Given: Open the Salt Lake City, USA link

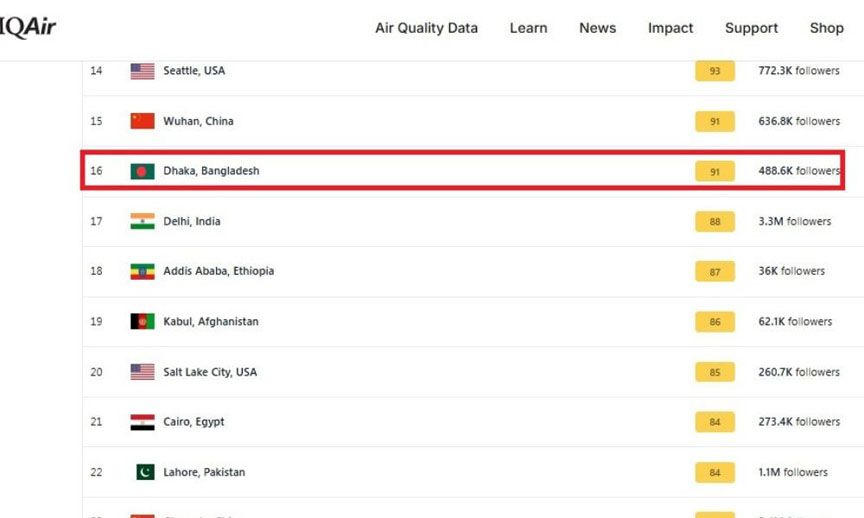Looking at the screenshot, I should click(x=210, y=372).
